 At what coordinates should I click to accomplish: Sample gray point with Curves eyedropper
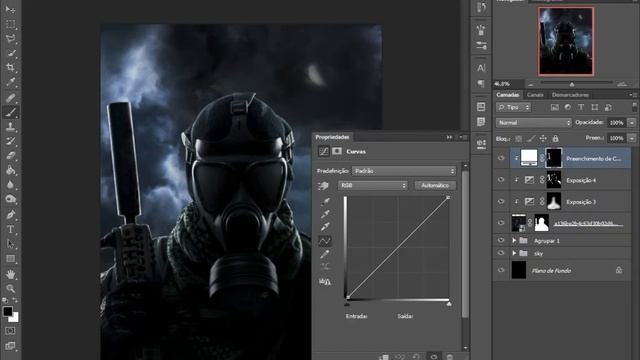coord(325,214)
